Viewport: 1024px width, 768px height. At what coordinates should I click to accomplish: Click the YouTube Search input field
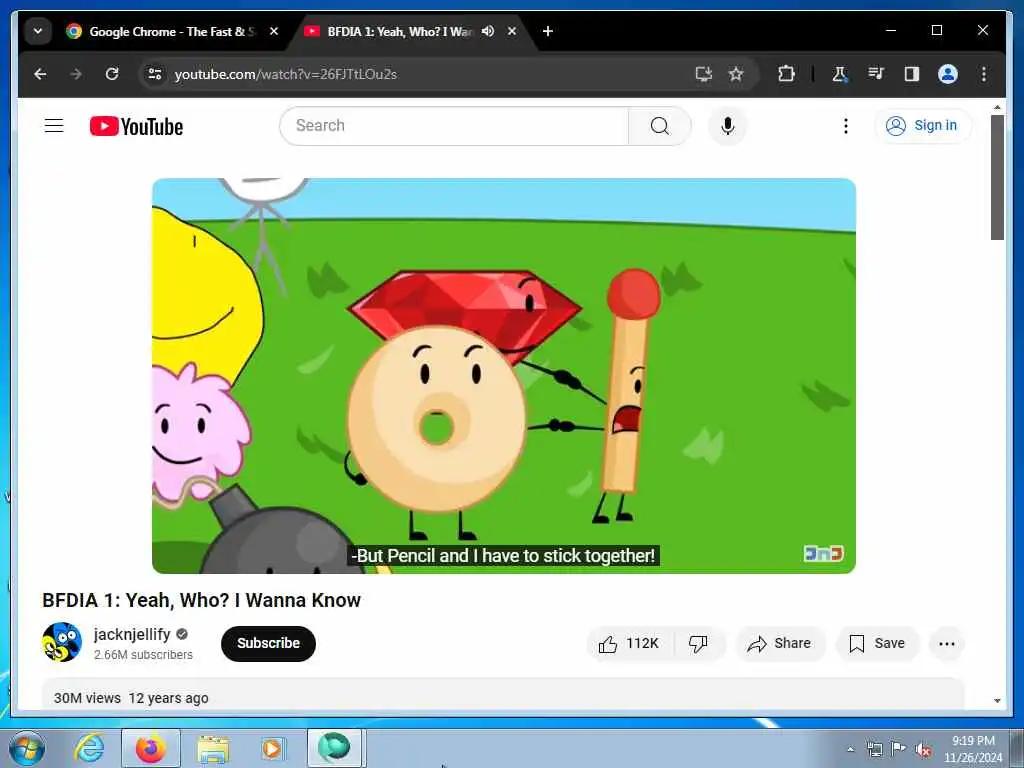point(454,125)
